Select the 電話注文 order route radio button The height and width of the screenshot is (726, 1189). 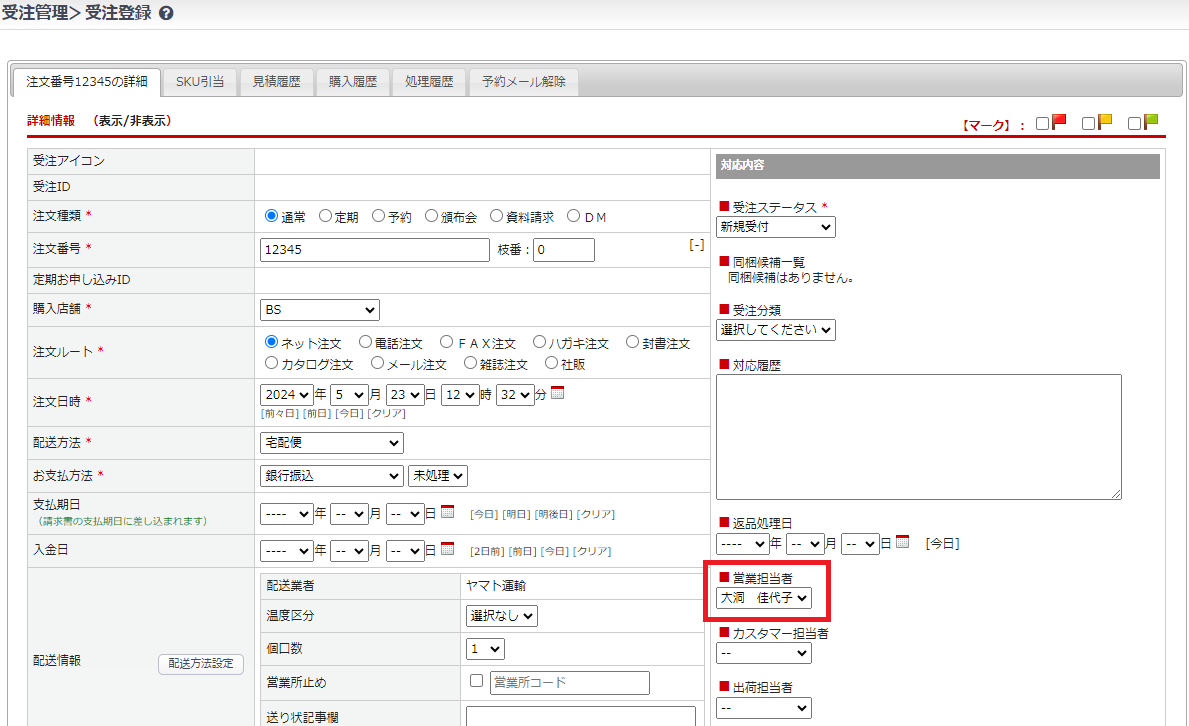[x=366, y=343]
